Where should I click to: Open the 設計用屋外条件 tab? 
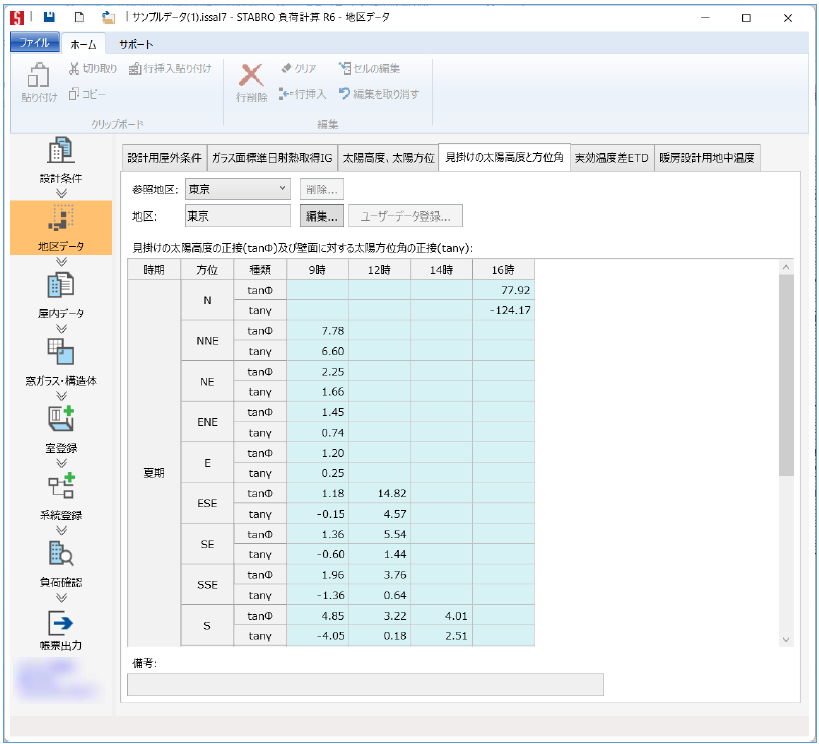(x=164, y=157)
